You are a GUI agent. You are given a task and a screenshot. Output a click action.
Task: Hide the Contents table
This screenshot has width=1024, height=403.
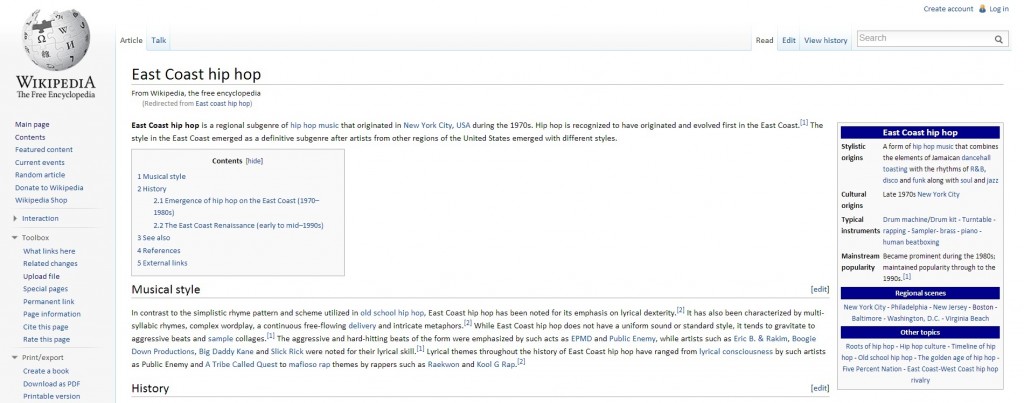click(254, 161)
